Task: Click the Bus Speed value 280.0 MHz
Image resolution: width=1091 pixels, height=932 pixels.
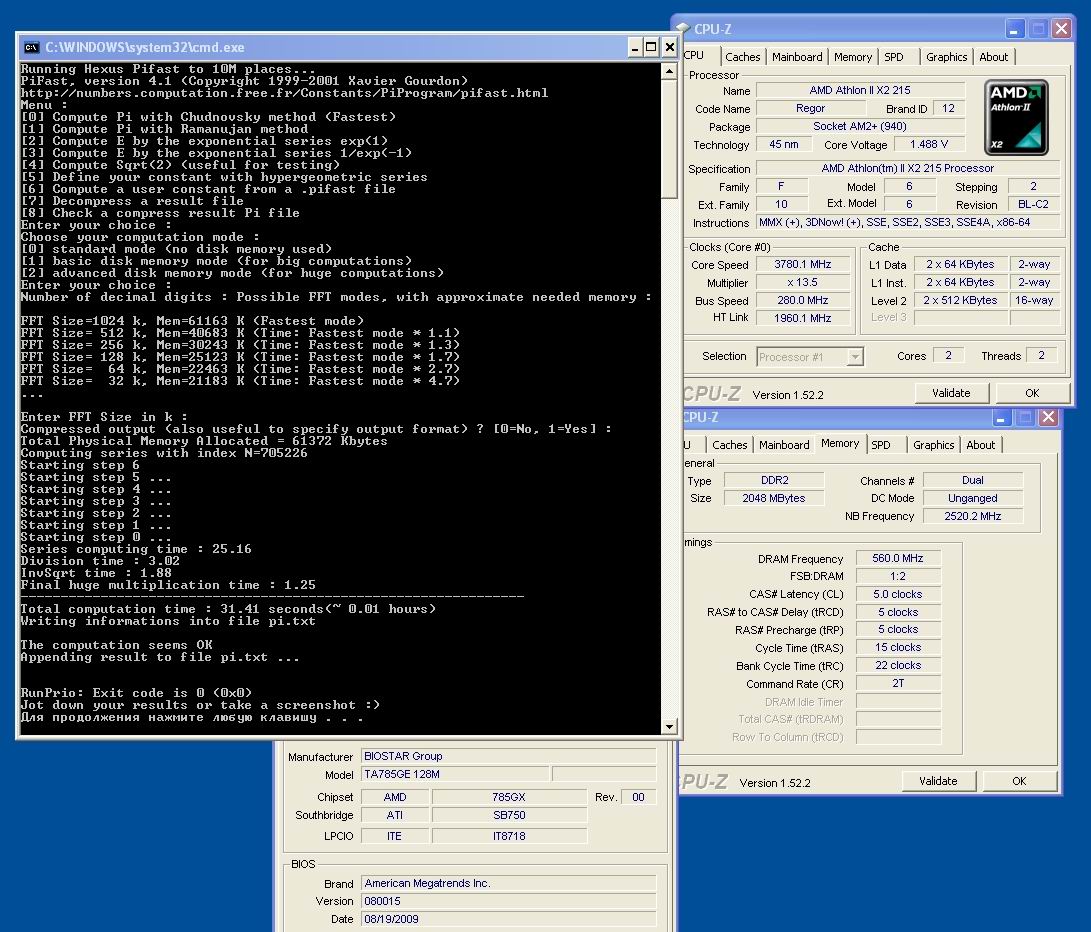Action: (x=803, y=301)
